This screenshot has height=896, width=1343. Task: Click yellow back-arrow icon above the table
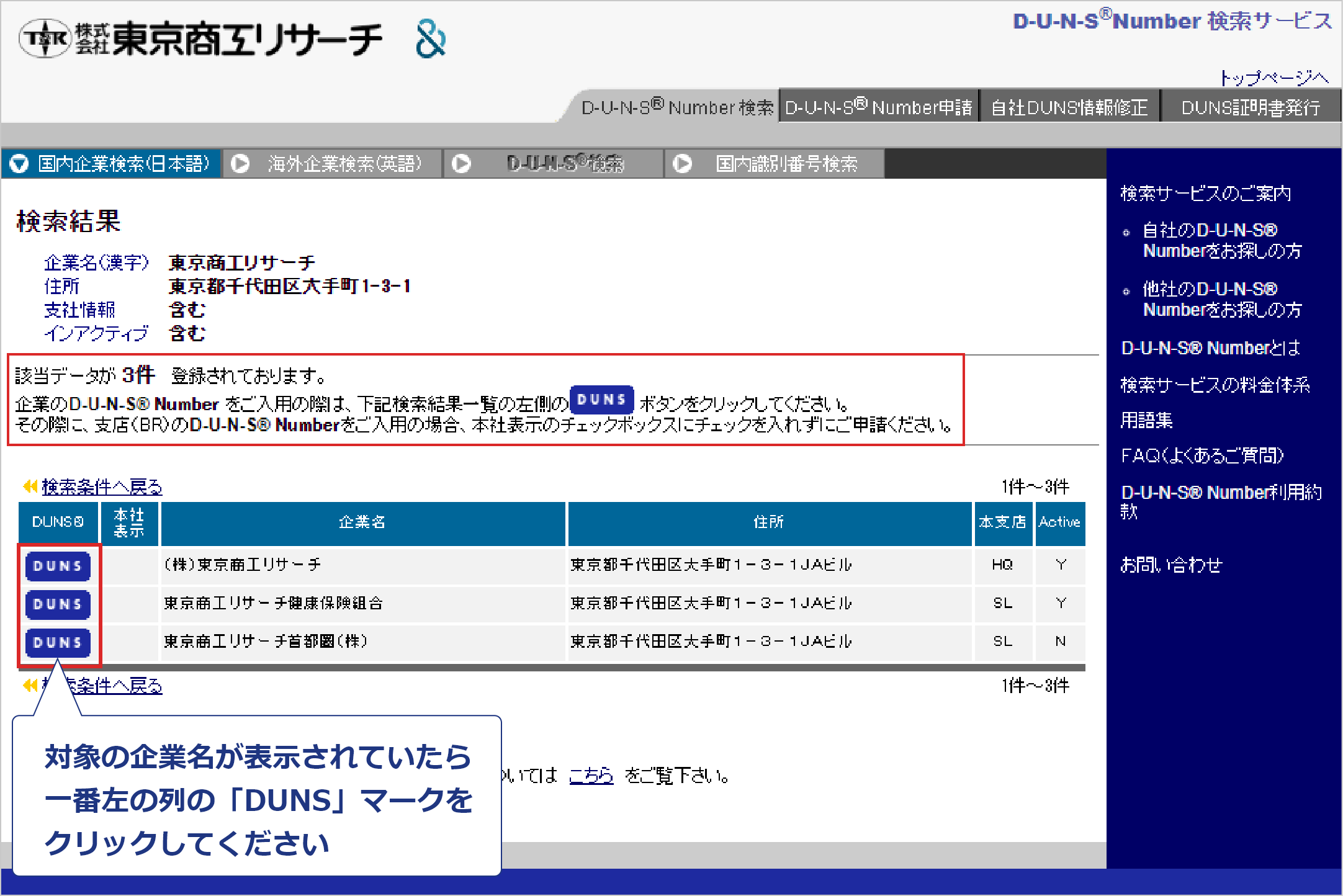pos(30,486)
